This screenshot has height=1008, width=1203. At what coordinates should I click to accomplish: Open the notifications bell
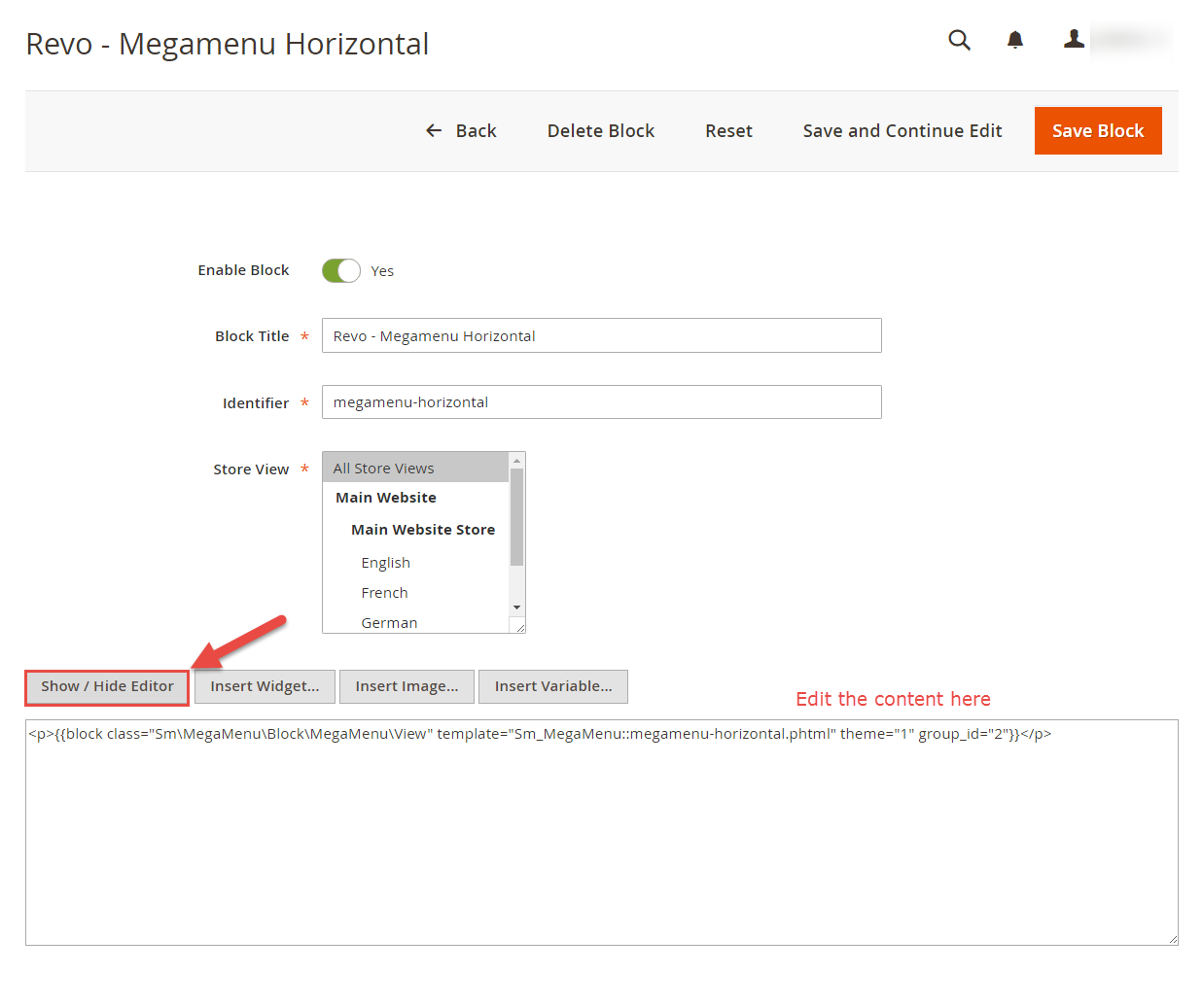pos(1015,40)
